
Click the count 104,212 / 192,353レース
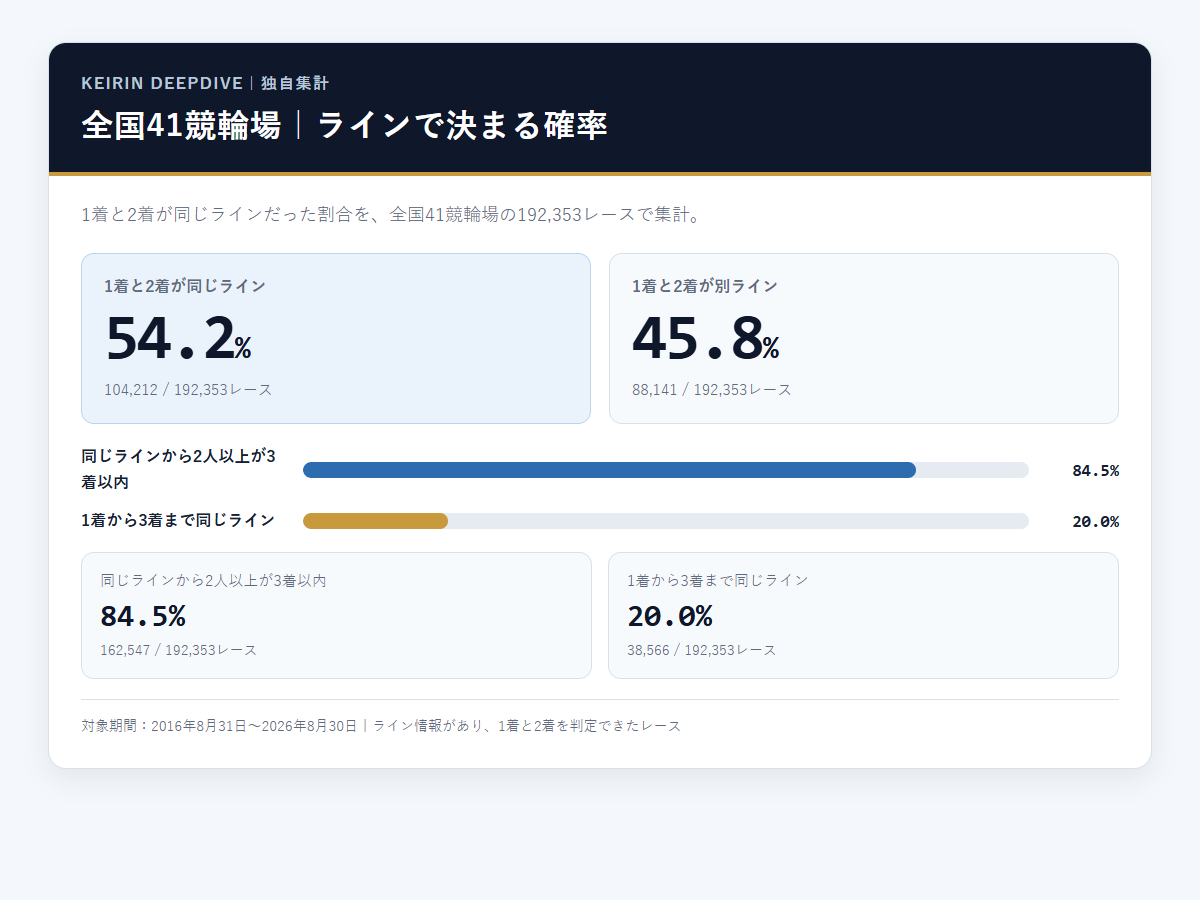click(188, 389)
